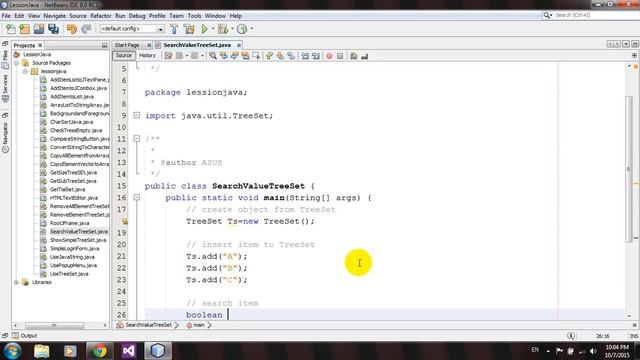Viewport: 640px width, 360px height.
Task: Click Previous Bookmark icon
Action: [269, 56]
